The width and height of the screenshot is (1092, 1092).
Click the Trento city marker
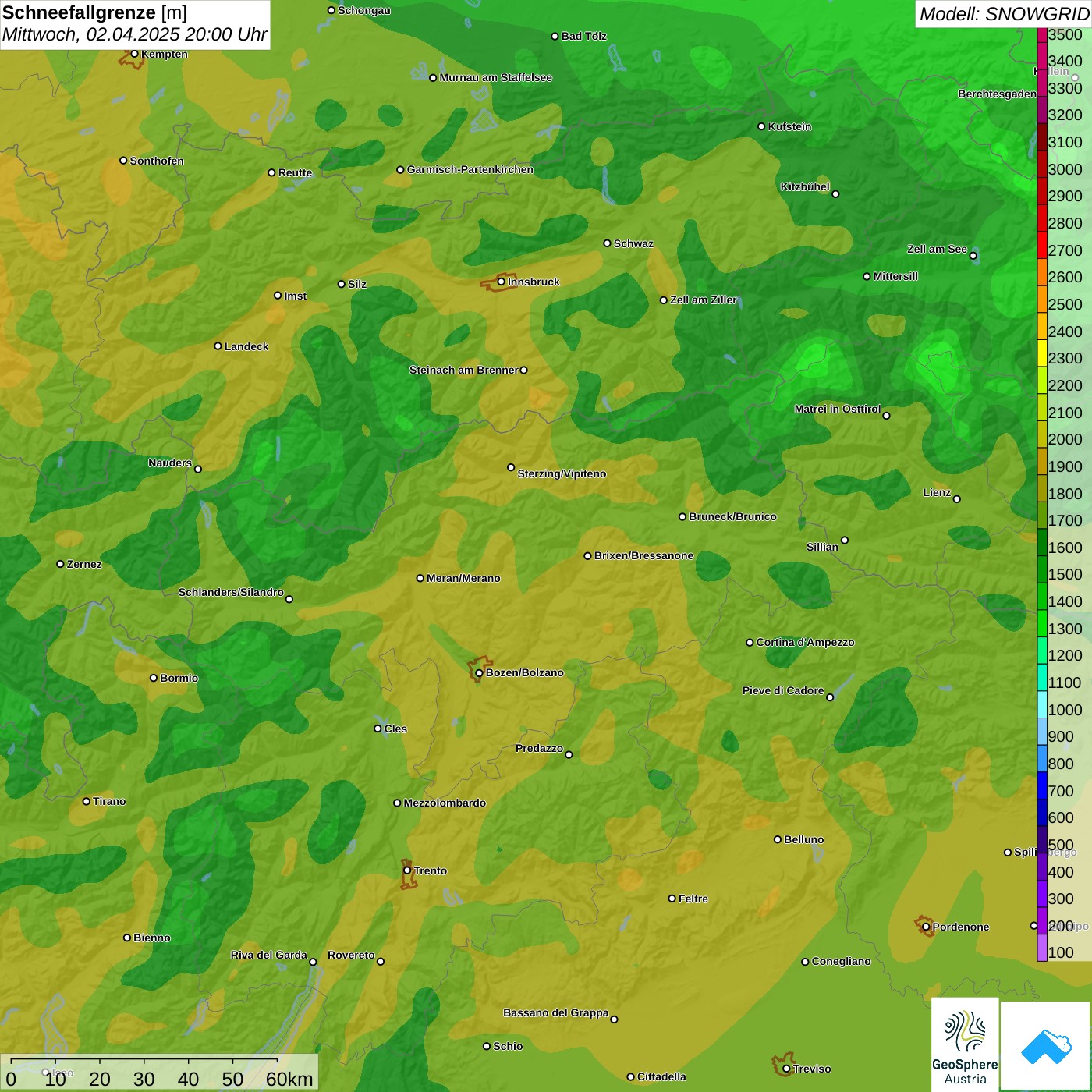[407, 870]
